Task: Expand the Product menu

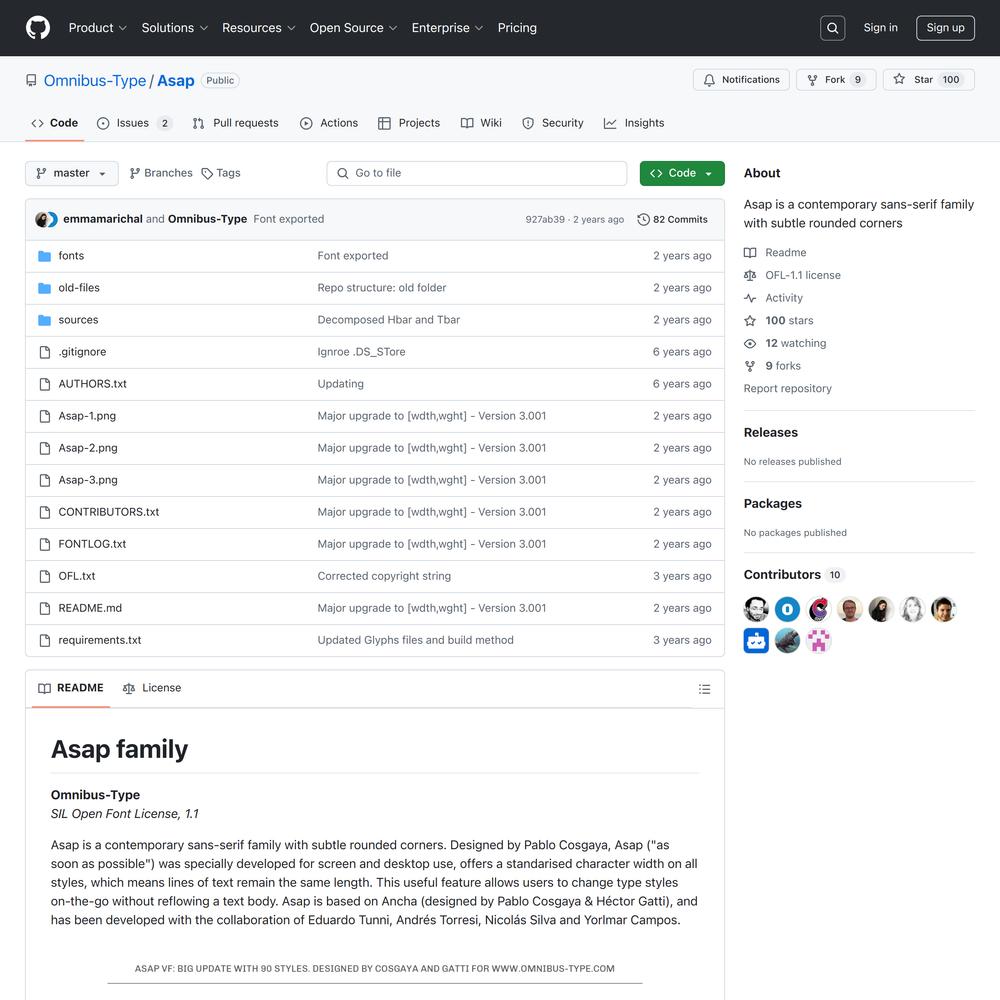Action: 98,28
